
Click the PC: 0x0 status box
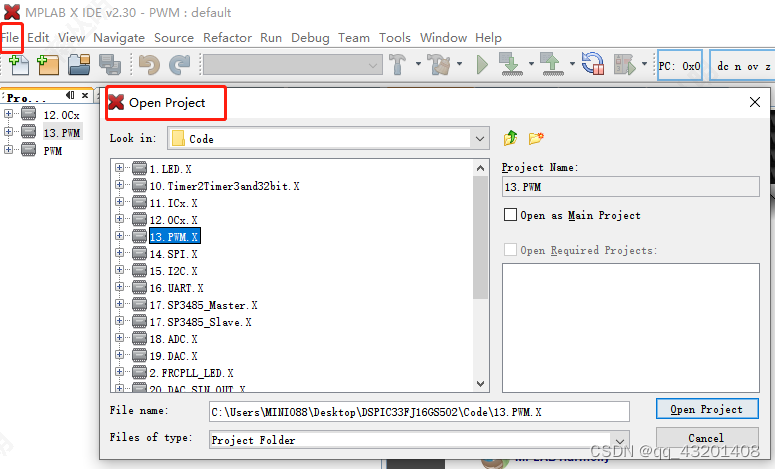[680, 66]
